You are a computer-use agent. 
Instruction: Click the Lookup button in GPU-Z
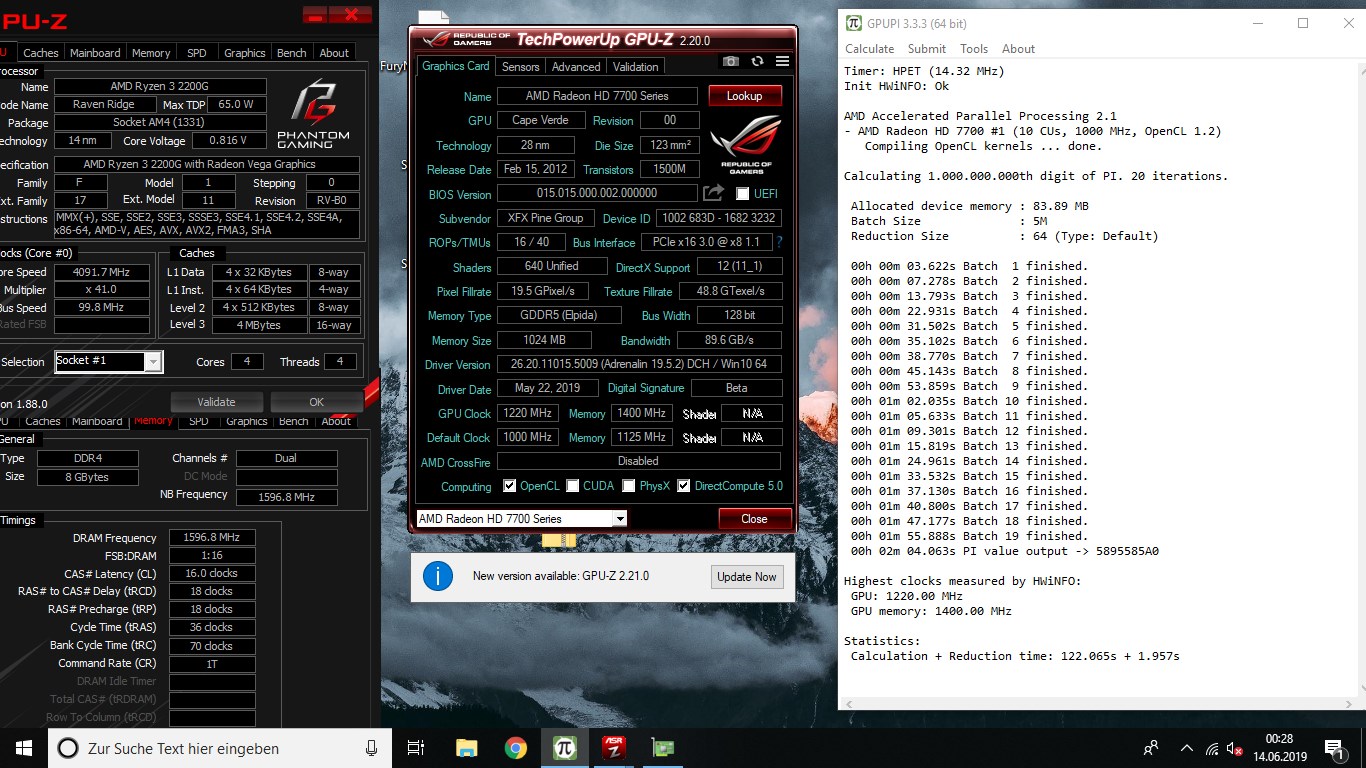pos(745,95)
